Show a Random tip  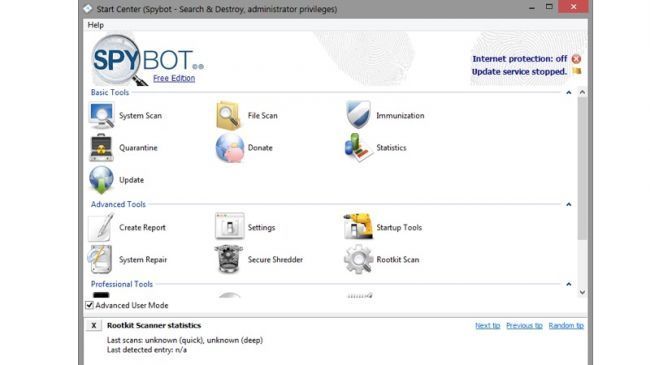(566, 326)
